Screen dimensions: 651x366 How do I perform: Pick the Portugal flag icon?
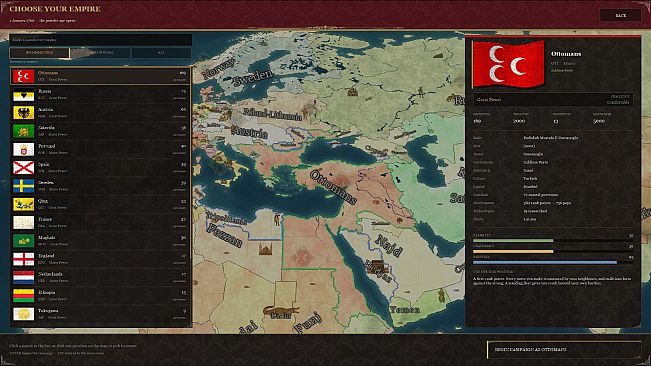click(x=23, y=149)
